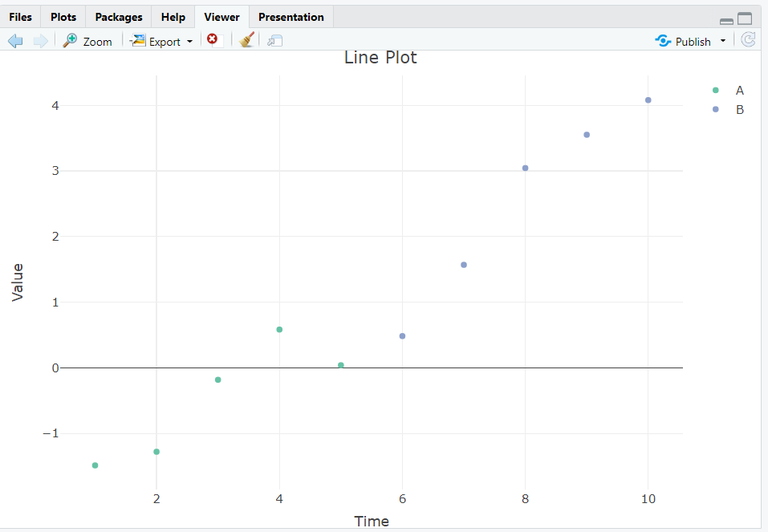768x532 pixels.
Task: Switch to the Files tab
Action: [x=20, y=17]
